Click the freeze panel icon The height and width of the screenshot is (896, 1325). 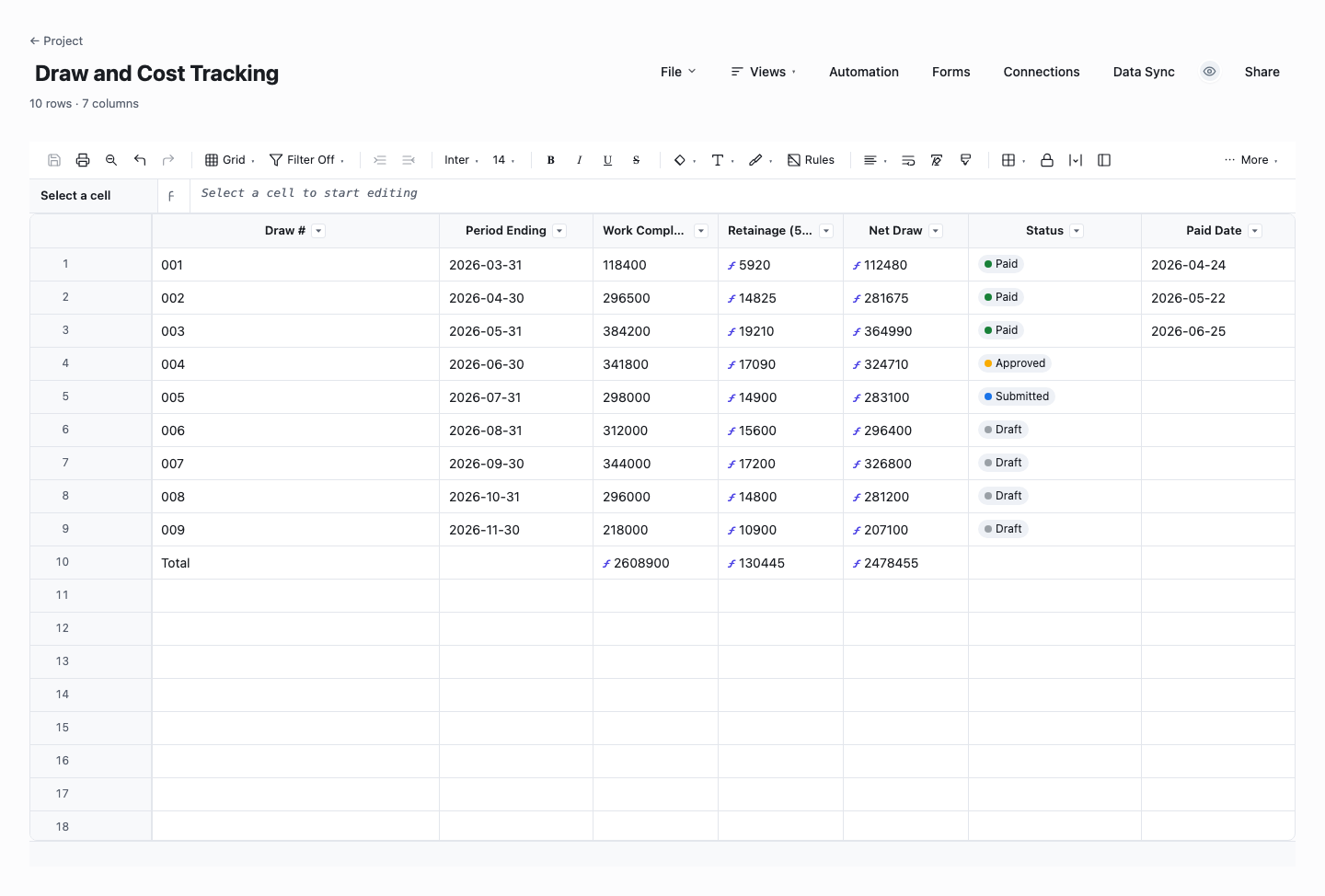pos(1104,160)
